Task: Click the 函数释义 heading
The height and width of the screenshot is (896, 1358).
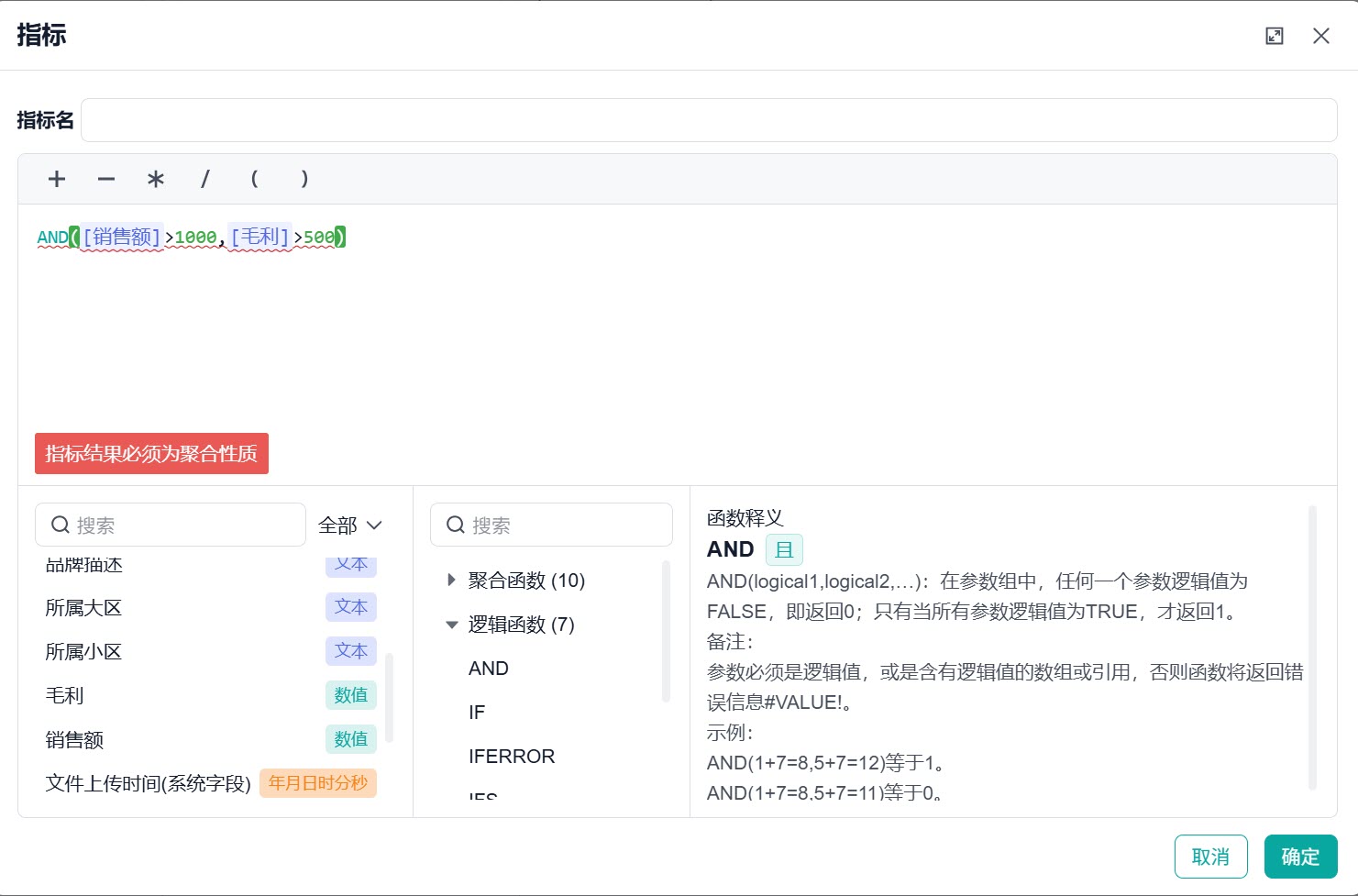Action: pyautogui.click(x=745, y=518)
